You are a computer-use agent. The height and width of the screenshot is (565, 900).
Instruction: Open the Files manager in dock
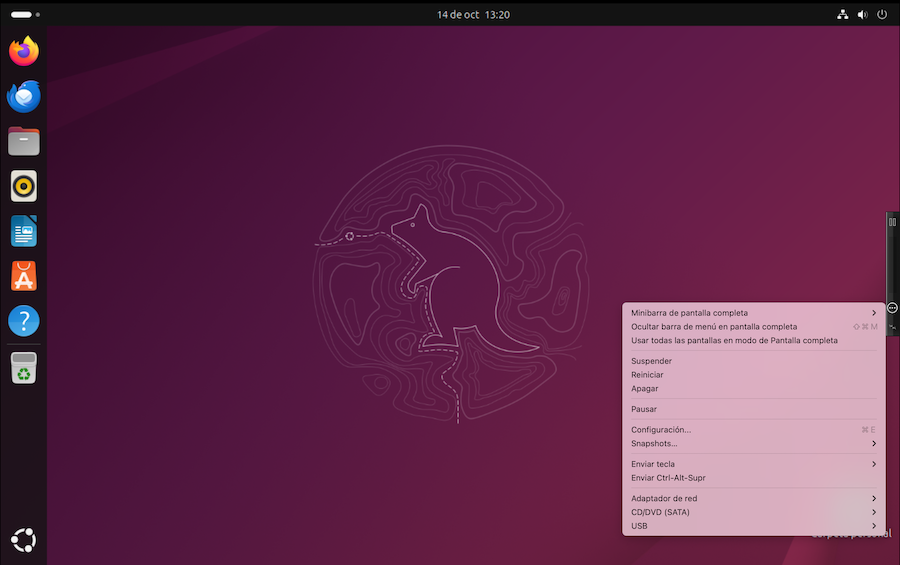(24, 142)
